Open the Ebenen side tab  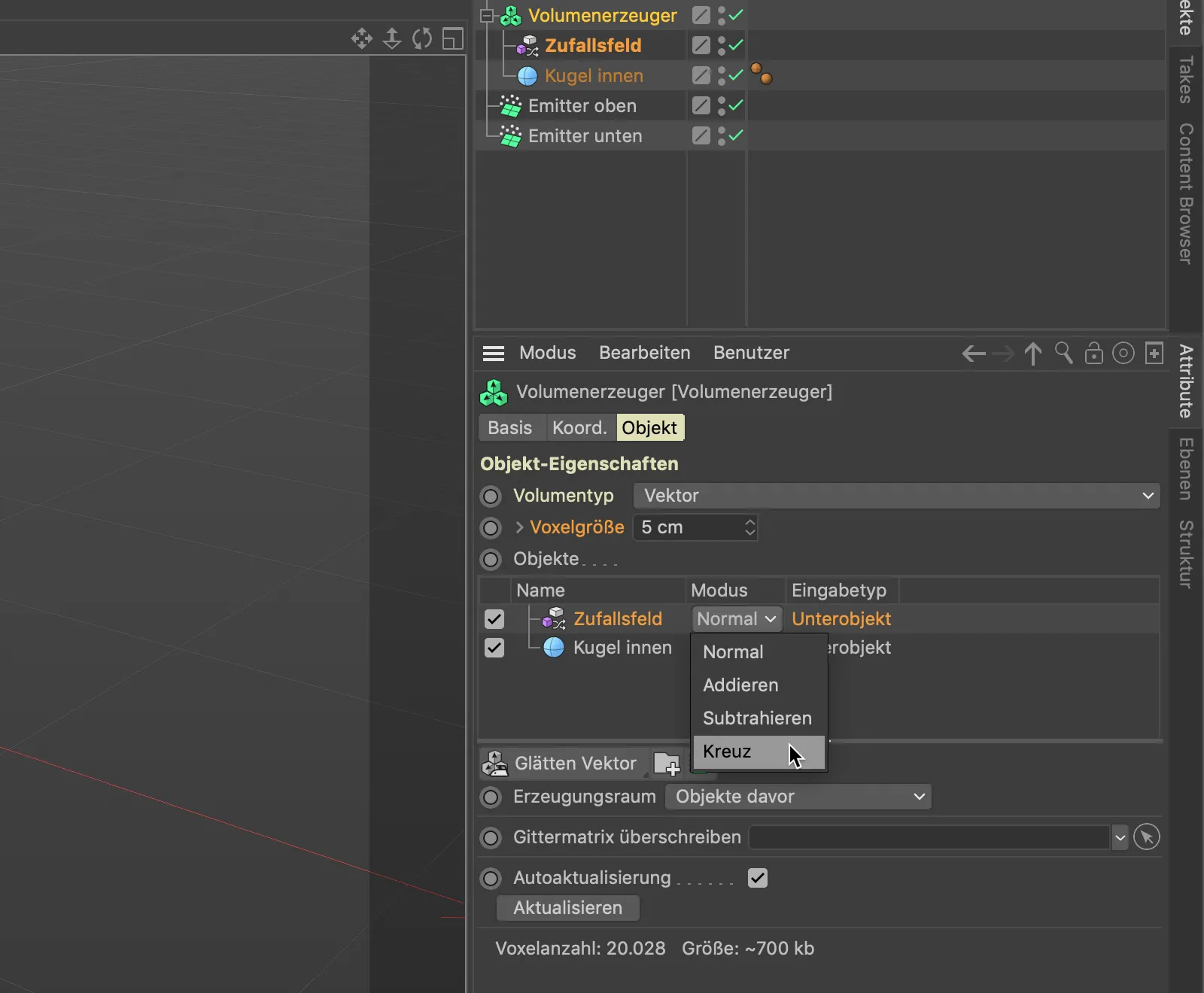click(x=1186, y=469)
